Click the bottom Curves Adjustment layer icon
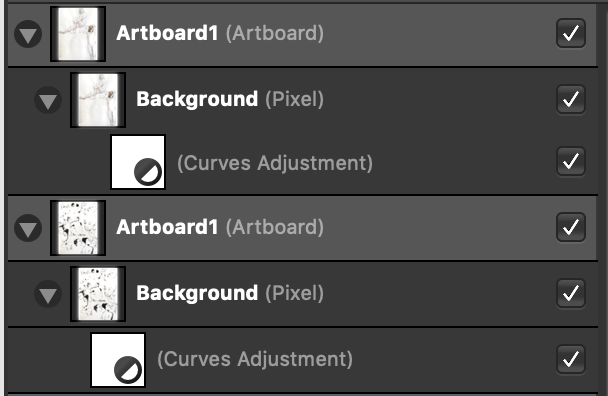 click(x=118, y=360)
